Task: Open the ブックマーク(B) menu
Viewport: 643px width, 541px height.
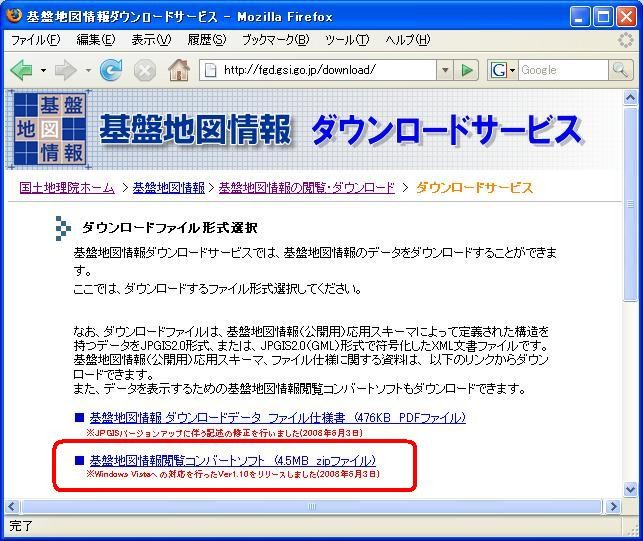Action: tap(275, 40)
